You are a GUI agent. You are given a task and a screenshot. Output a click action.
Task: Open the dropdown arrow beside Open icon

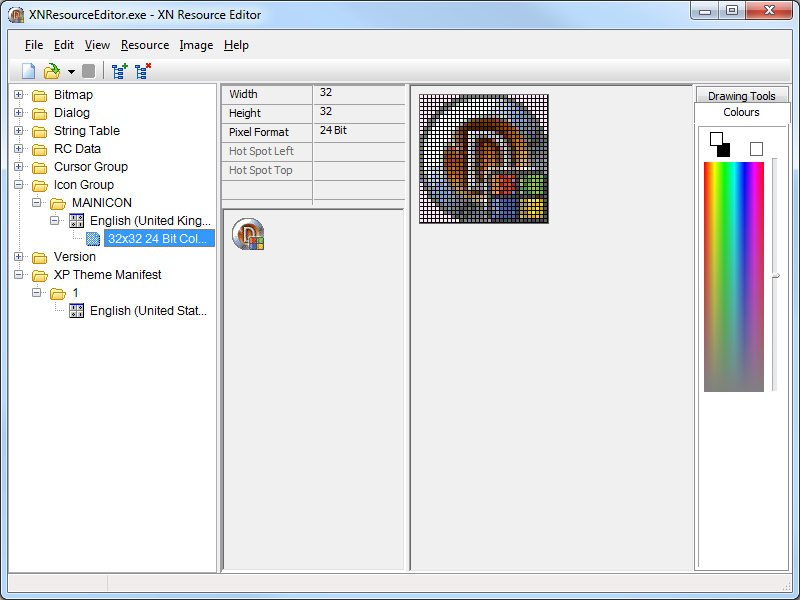pyautogui.click(x=71, y=72)
